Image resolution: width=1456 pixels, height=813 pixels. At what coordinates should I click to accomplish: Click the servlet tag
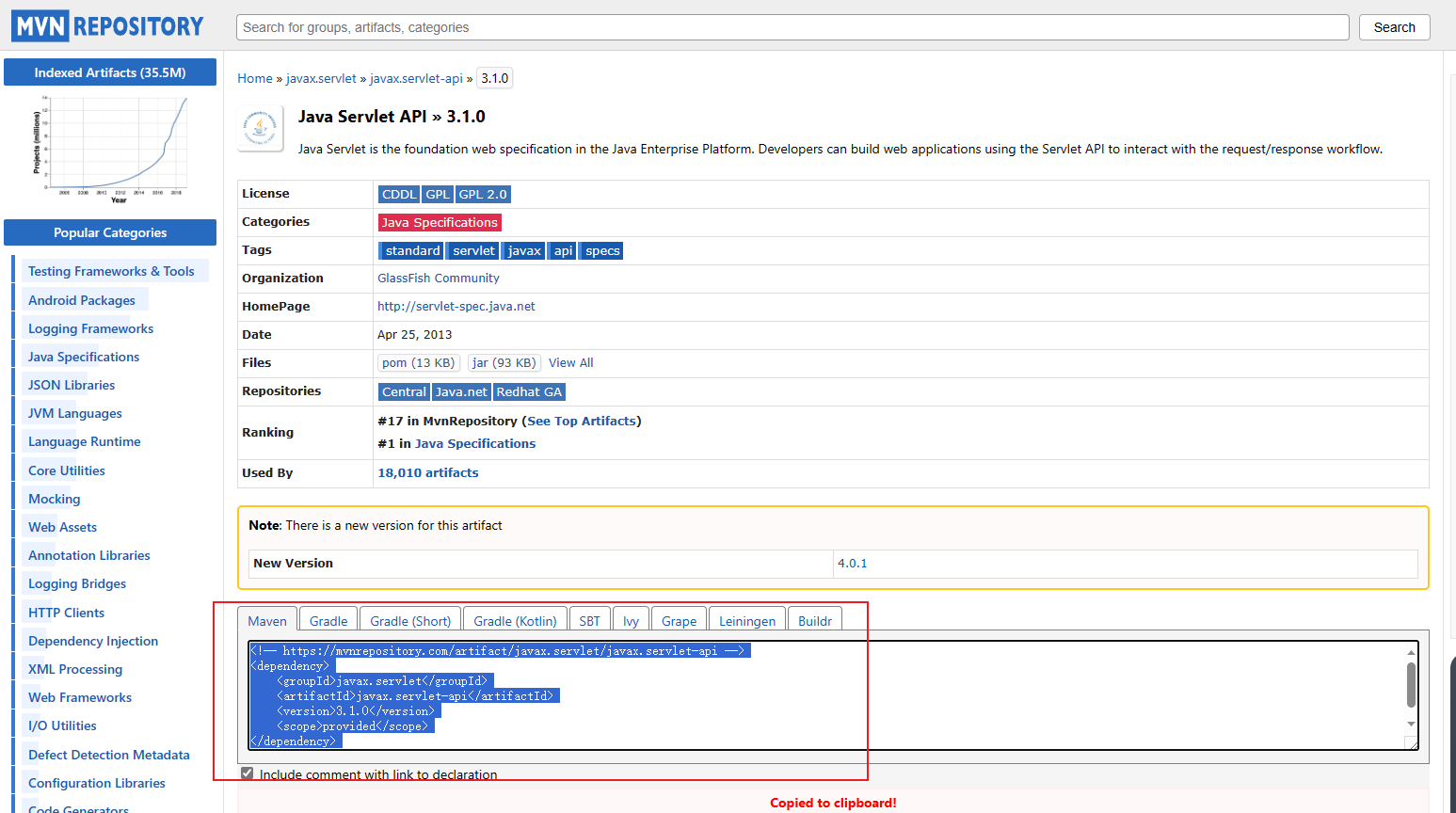[x=473, y=250]
